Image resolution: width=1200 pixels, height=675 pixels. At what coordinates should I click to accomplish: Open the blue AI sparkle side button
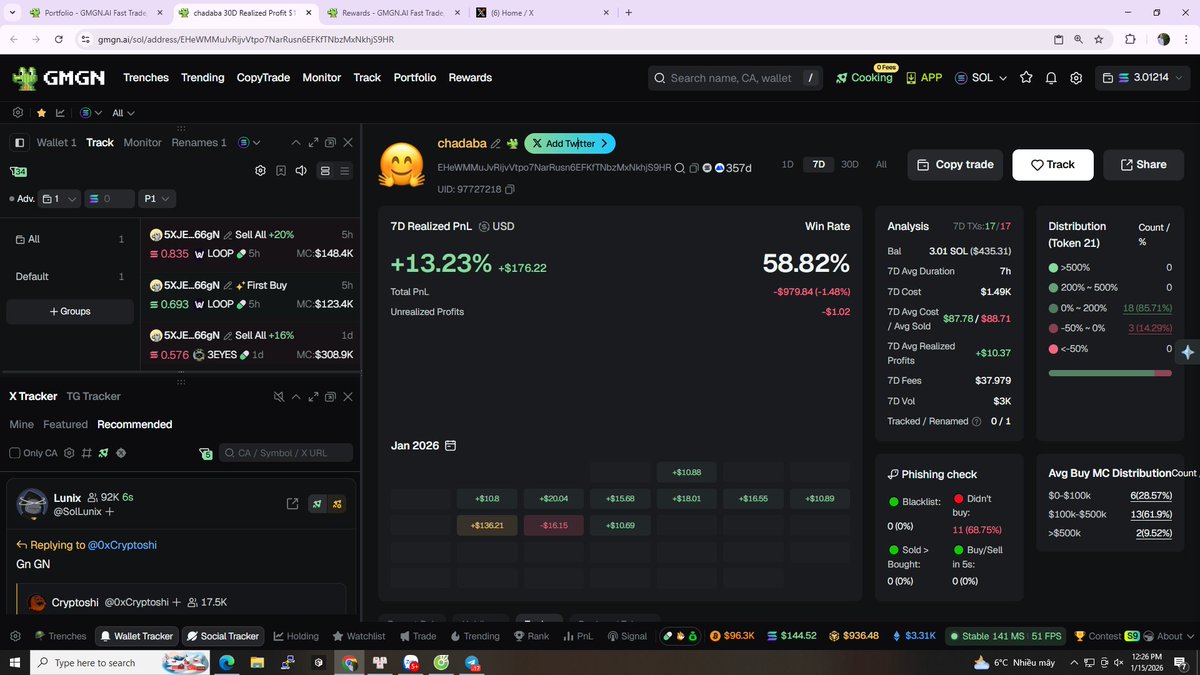(x=1187, y=352)
